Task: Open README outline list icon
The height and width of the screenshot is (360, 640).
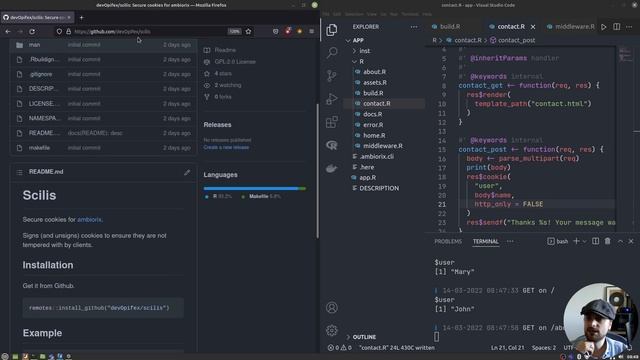Action: tap(19, 172)
